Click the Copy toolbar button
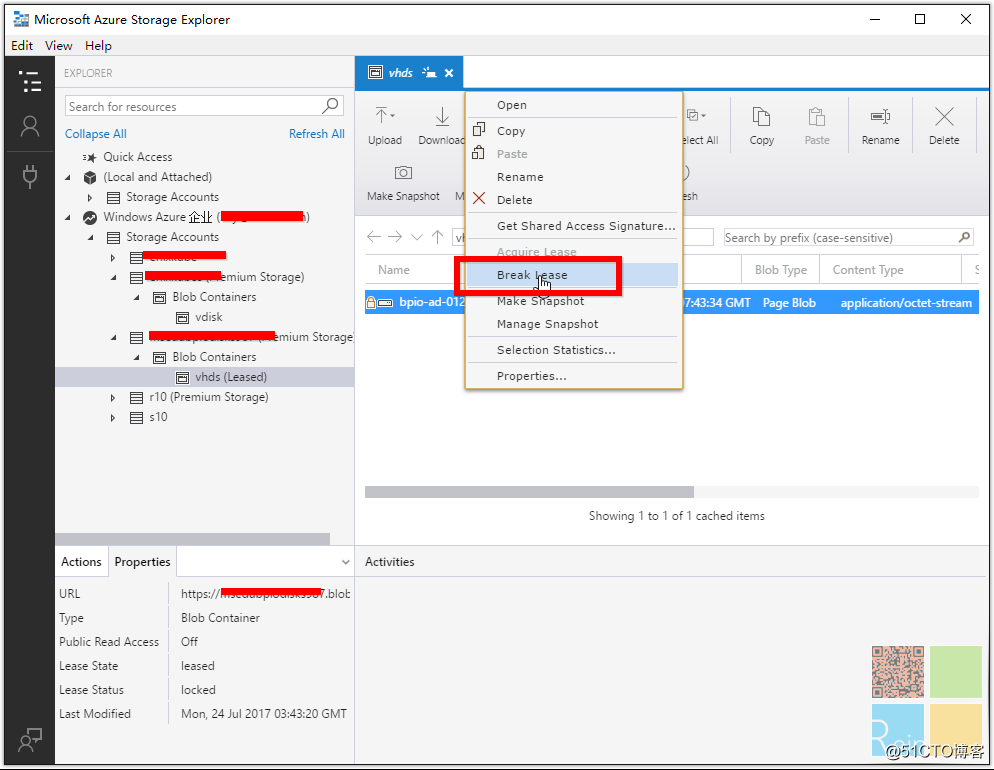Screen dimensions: 994x770 click(761, 126)
